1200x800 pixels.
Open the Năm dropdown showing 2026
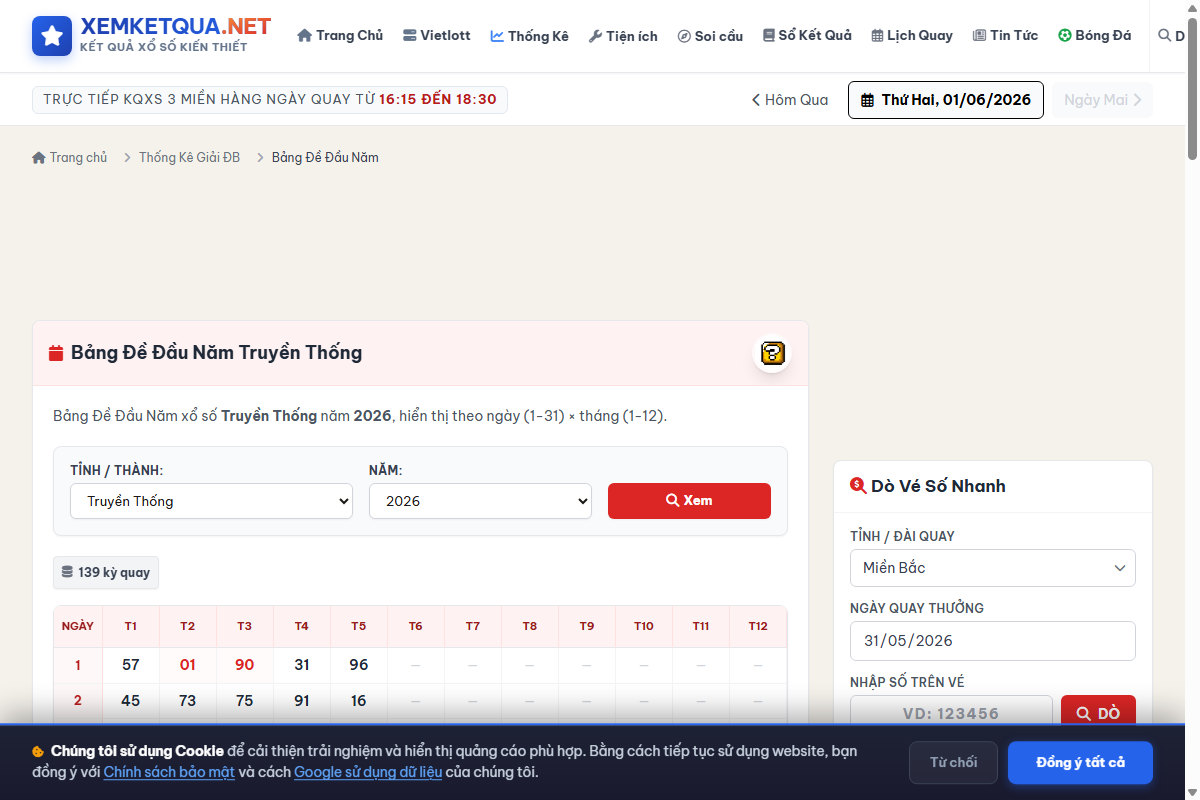(x=480, y=501)
